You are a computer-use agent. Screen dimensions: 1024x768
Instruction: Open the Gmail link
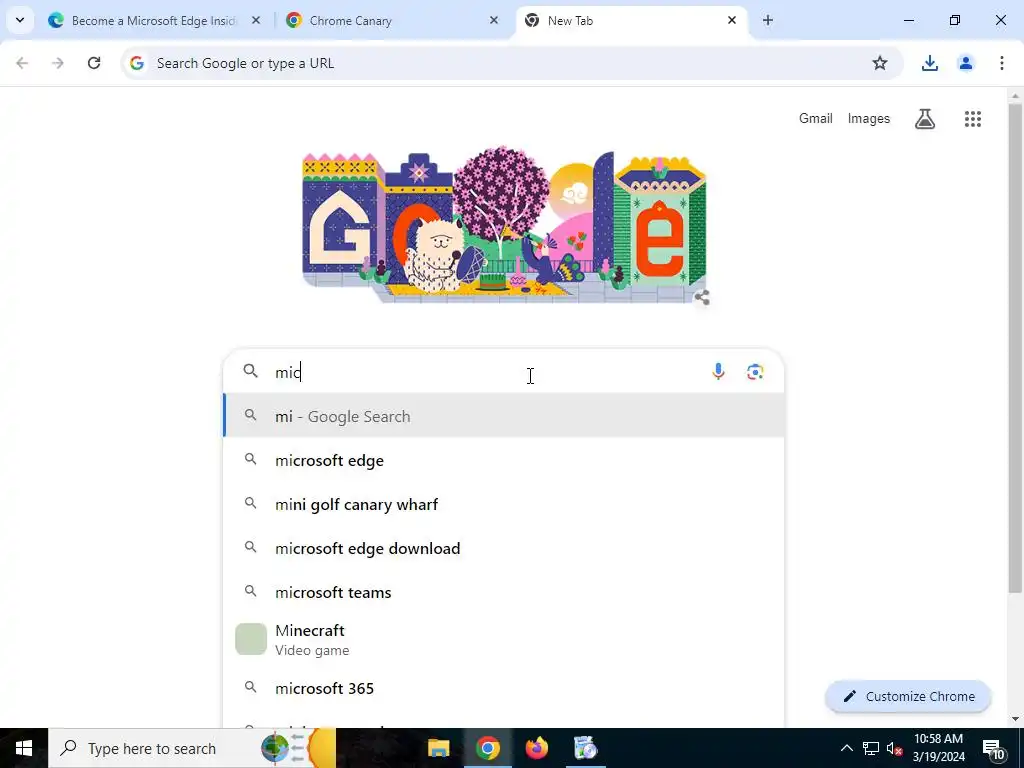pyautogui.click(x=816, y=118)
